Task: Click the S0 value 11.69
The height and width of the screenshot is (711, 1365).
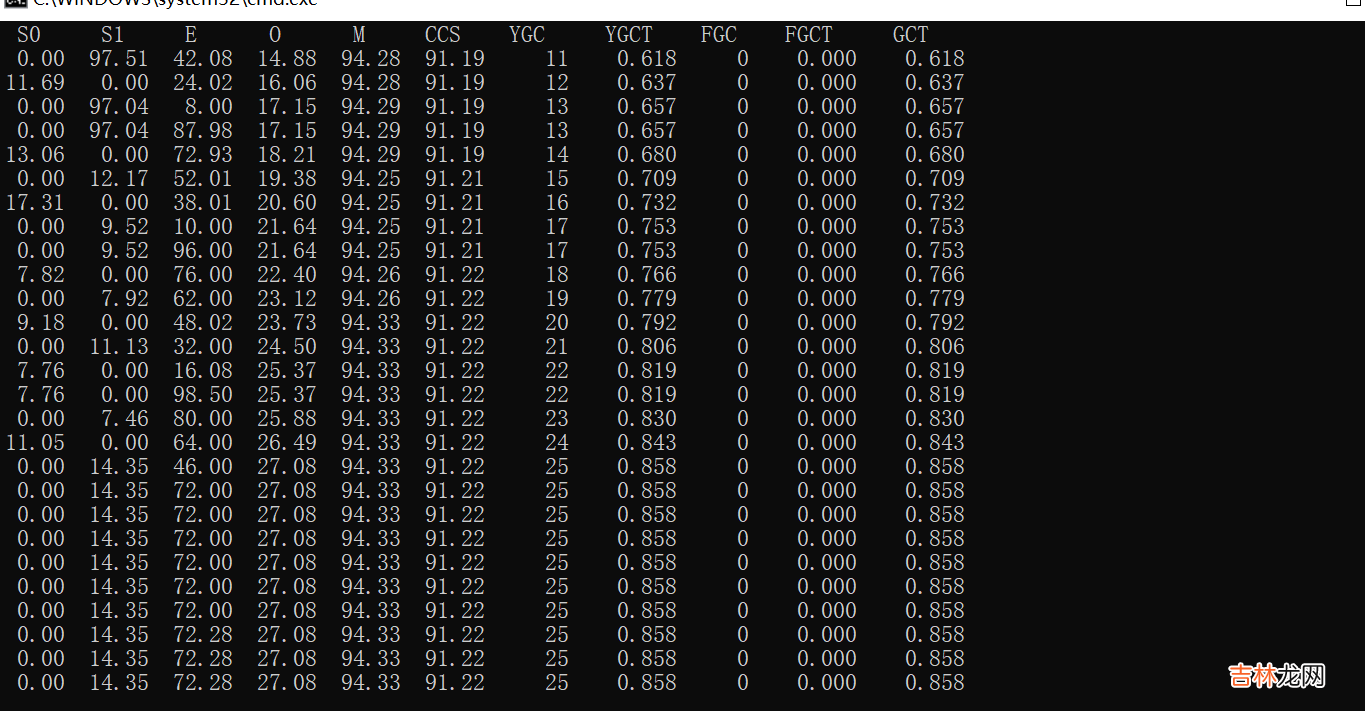Action: [35, 83]
